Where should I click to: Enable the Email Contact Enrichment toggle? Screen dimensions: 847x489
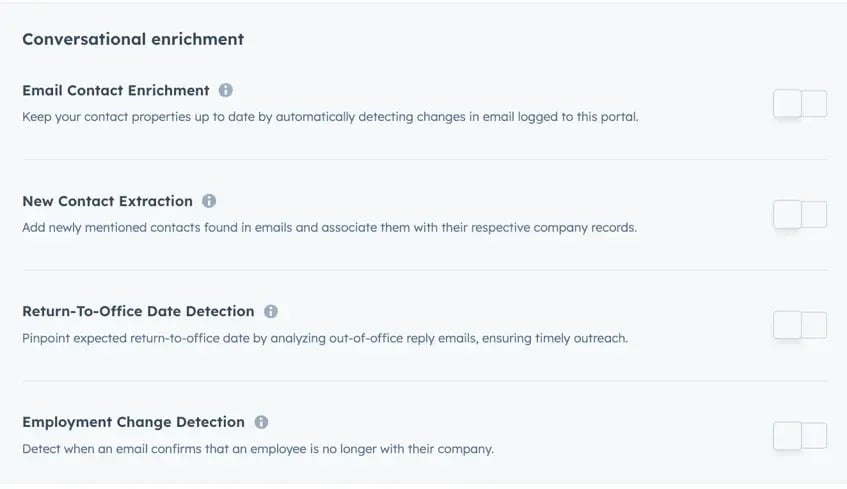coord(799,103)
